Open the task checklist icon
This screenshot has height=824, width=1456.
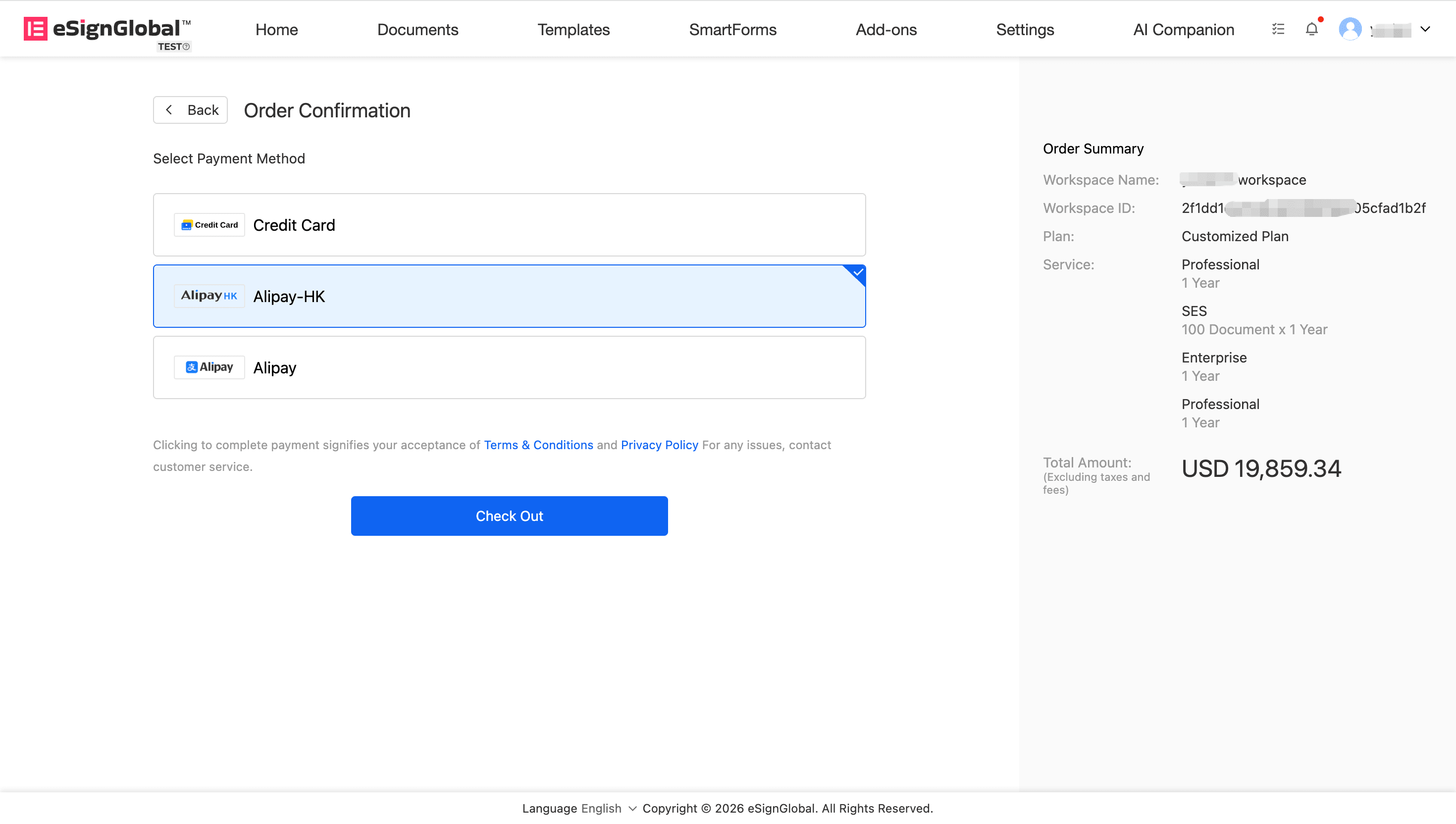pyautogui.click(x=1278, y=29)
